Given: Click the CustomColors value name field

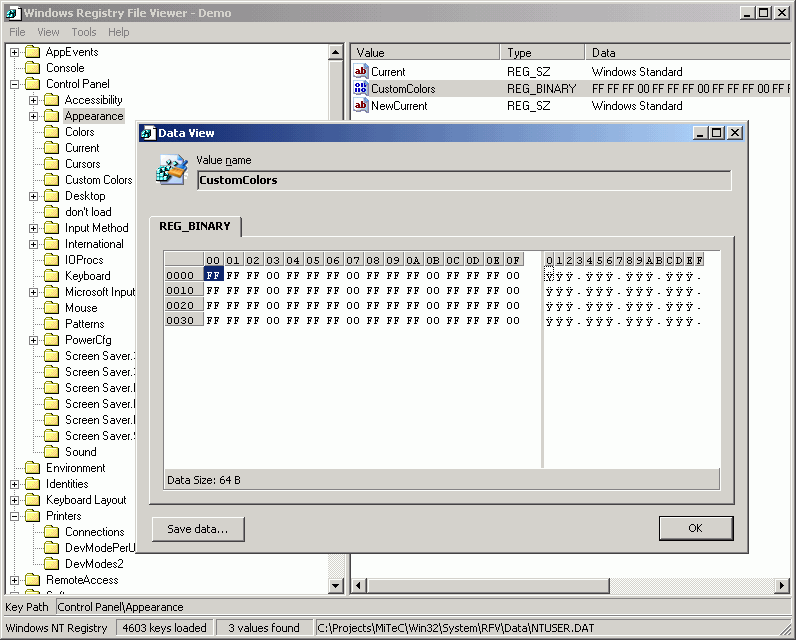Looking at the screenshot, I should pyautogui.click(x=464, y=180).
